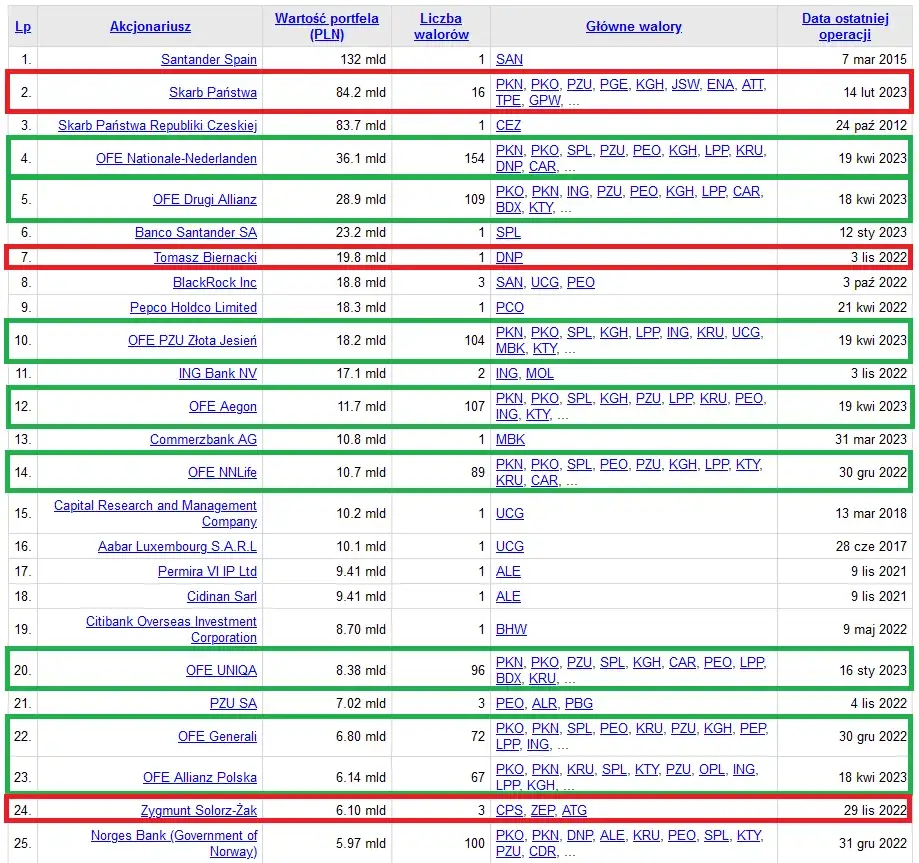919x863 pixels.
Task: Click the MOL ticker link
Action: [x=540, y=374]
